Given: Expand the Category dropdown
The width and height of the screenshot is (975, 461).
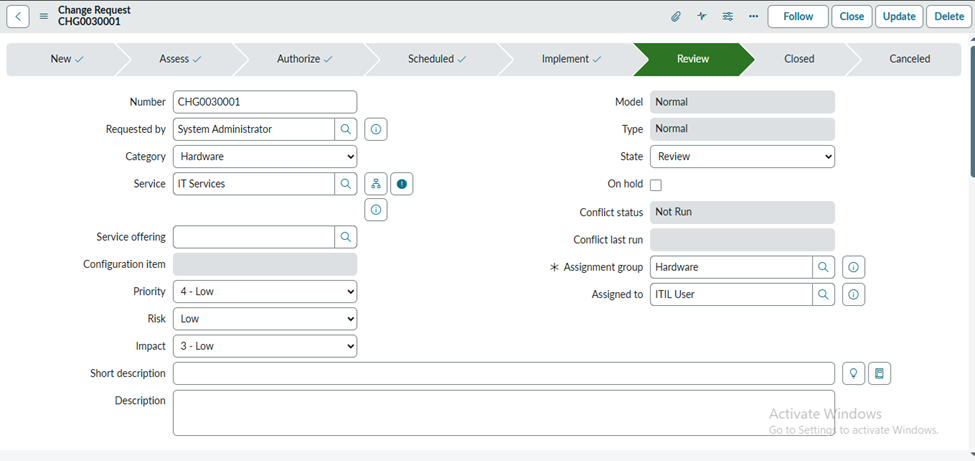Looking at the screenshot, I should pyautogui.click(x=265, y=157).
